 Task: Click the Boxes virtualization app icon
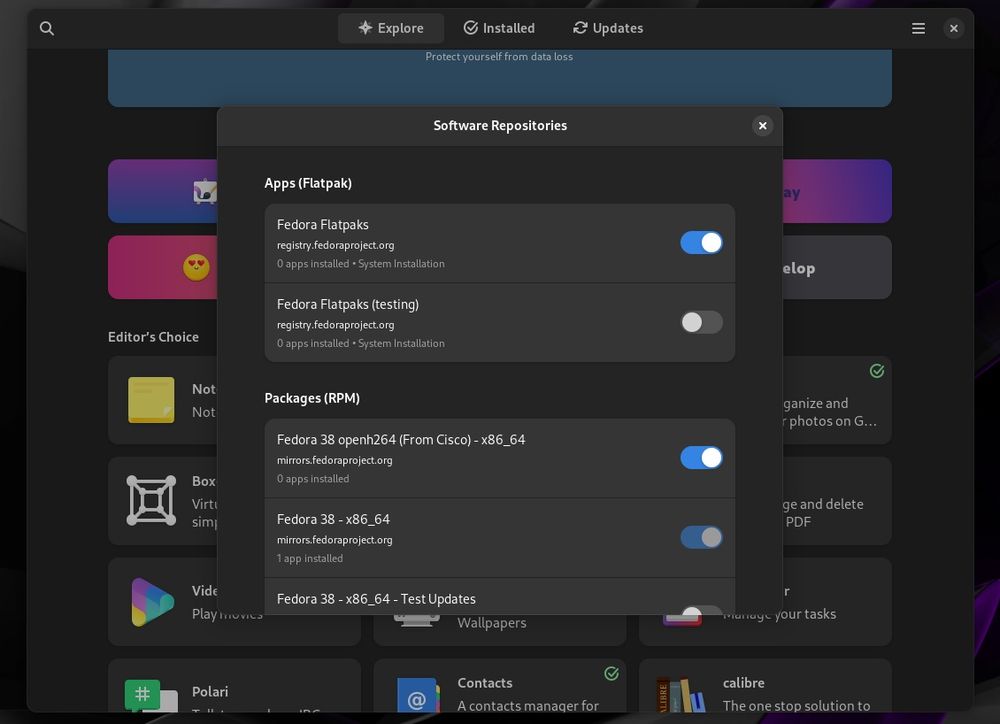click(x=151, y=501)
